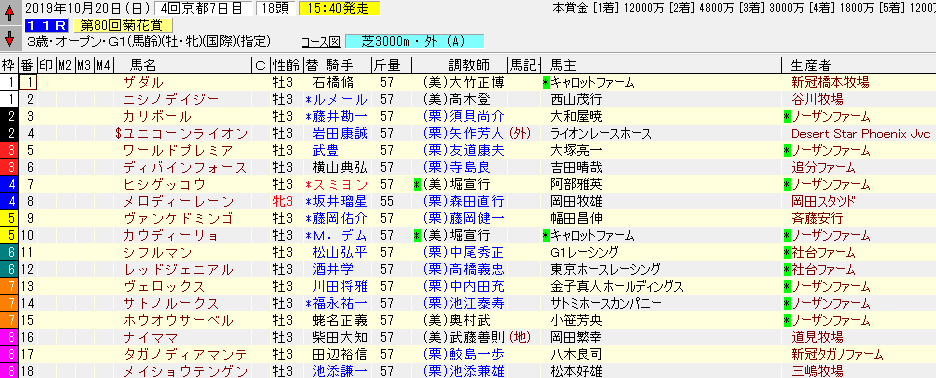Toggle the M2 mark cell for ニシノデイジー
The image size is (936, 378).
click(66, 100)
